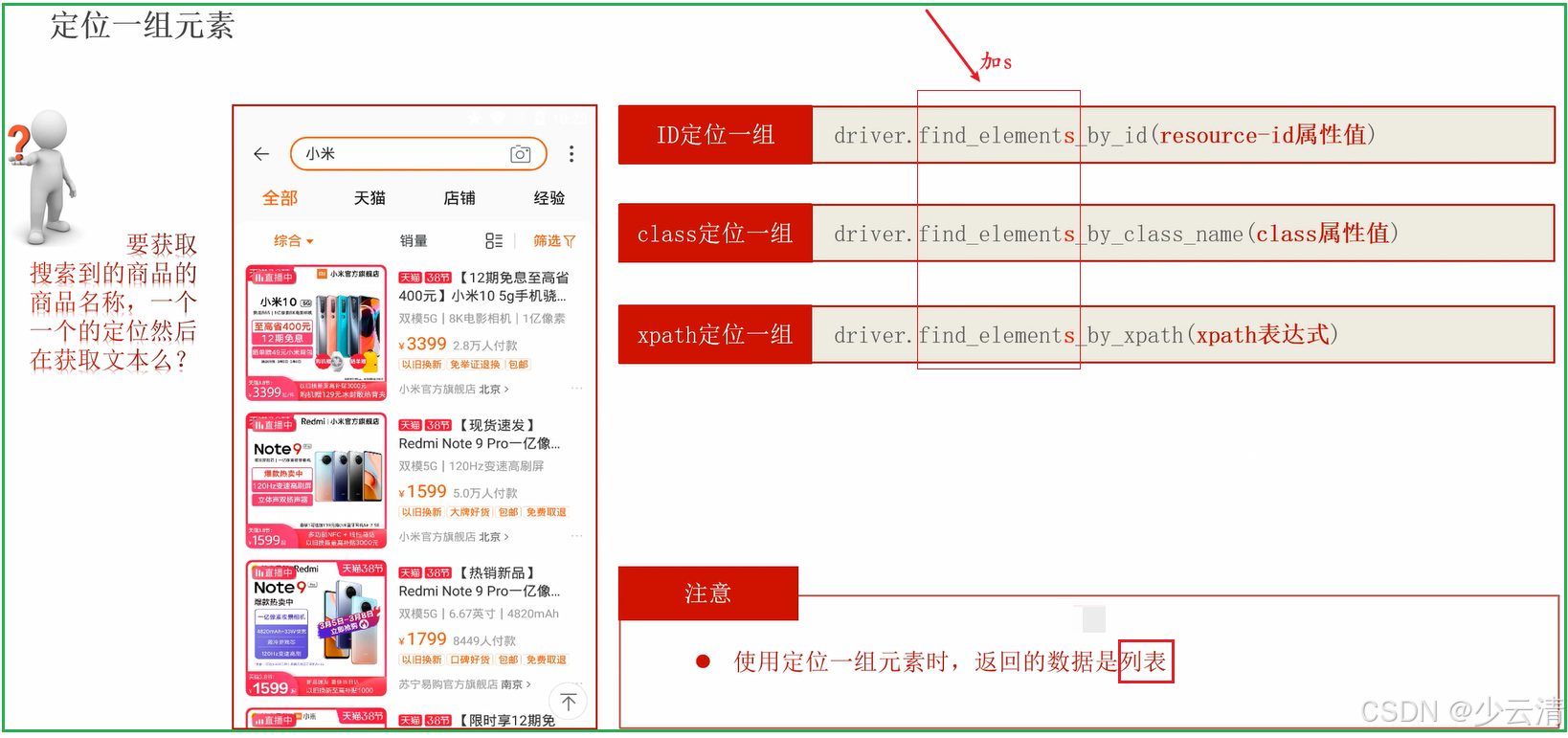Open the 经验 tab

tap(549, 198)
